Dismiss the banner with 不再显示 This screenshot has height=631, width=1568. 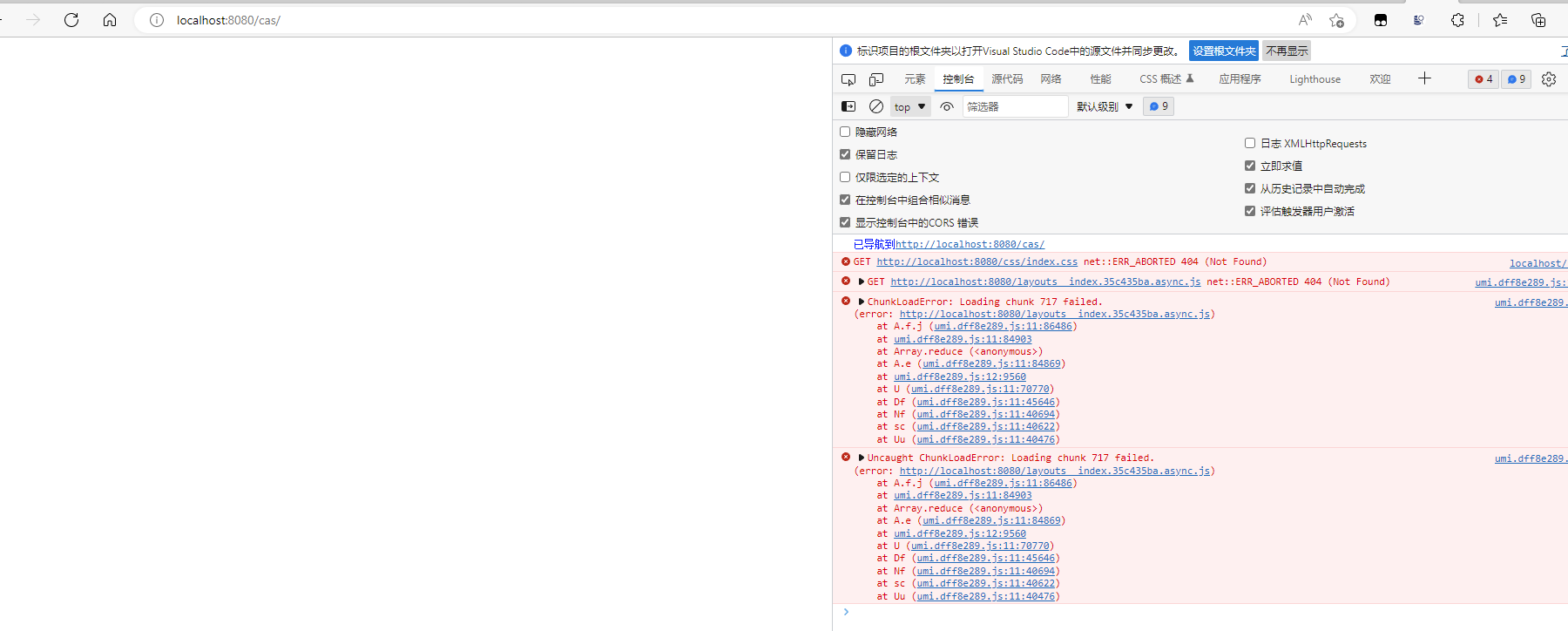pyautogui.click(x=1287, y=51)
